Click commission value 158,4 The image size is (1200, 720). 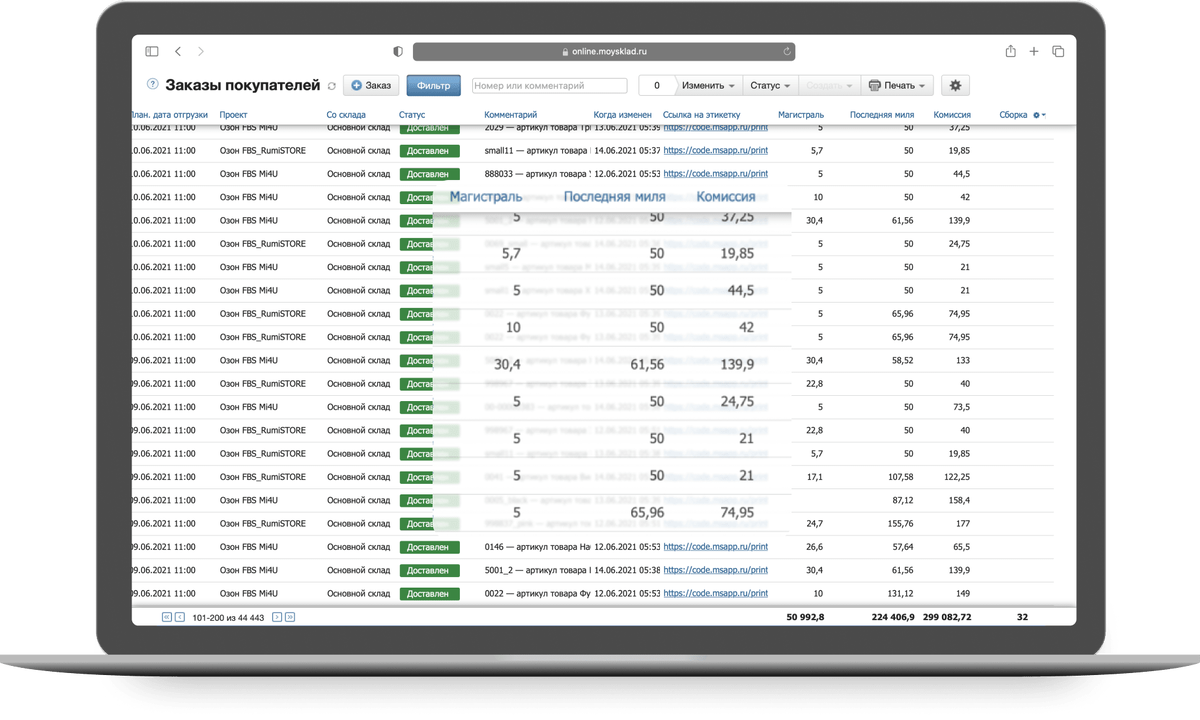pyautogui.click(x=959, y=500)
